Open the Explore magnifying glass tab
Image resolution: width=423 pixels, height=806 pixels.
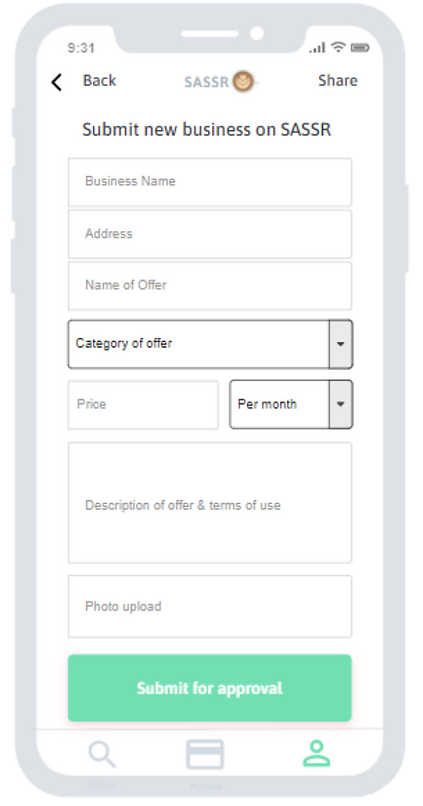point(102,754)
